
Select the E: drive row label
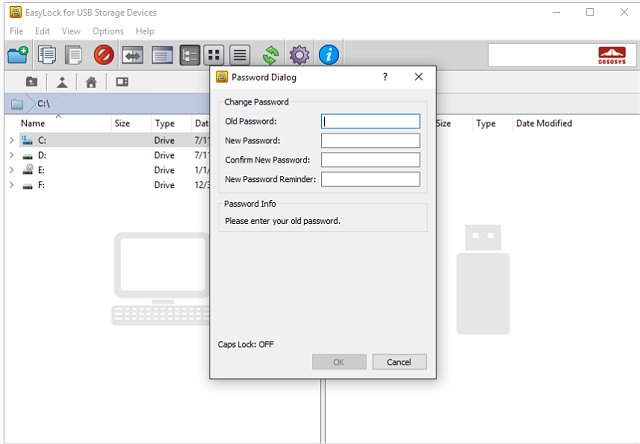(41, 170)
